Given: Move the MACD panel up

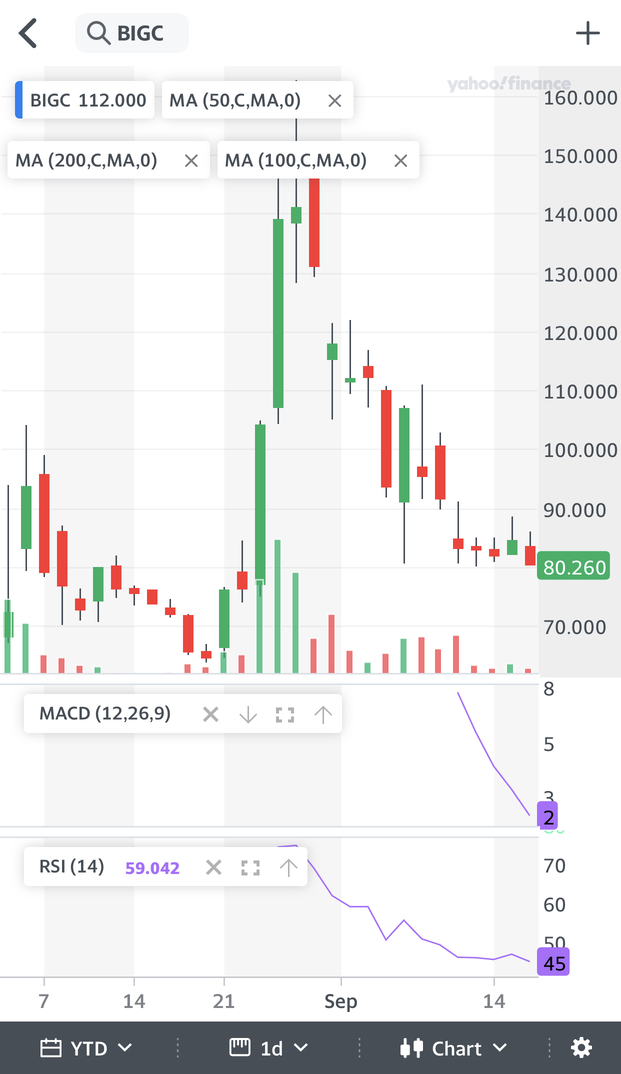Looking at the screenshot, I should 322,714.
